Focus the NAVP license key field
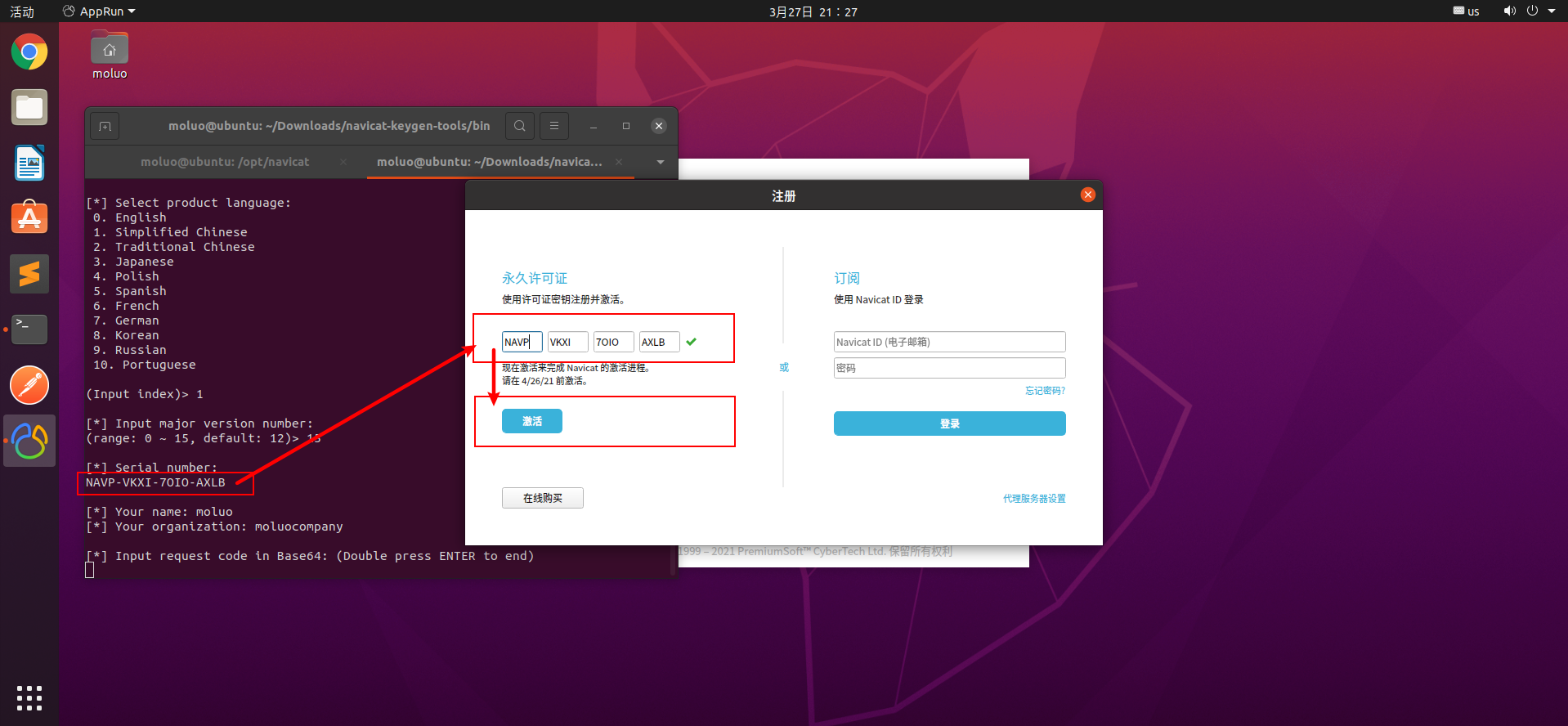1568x726 pixels. [522, 342]
